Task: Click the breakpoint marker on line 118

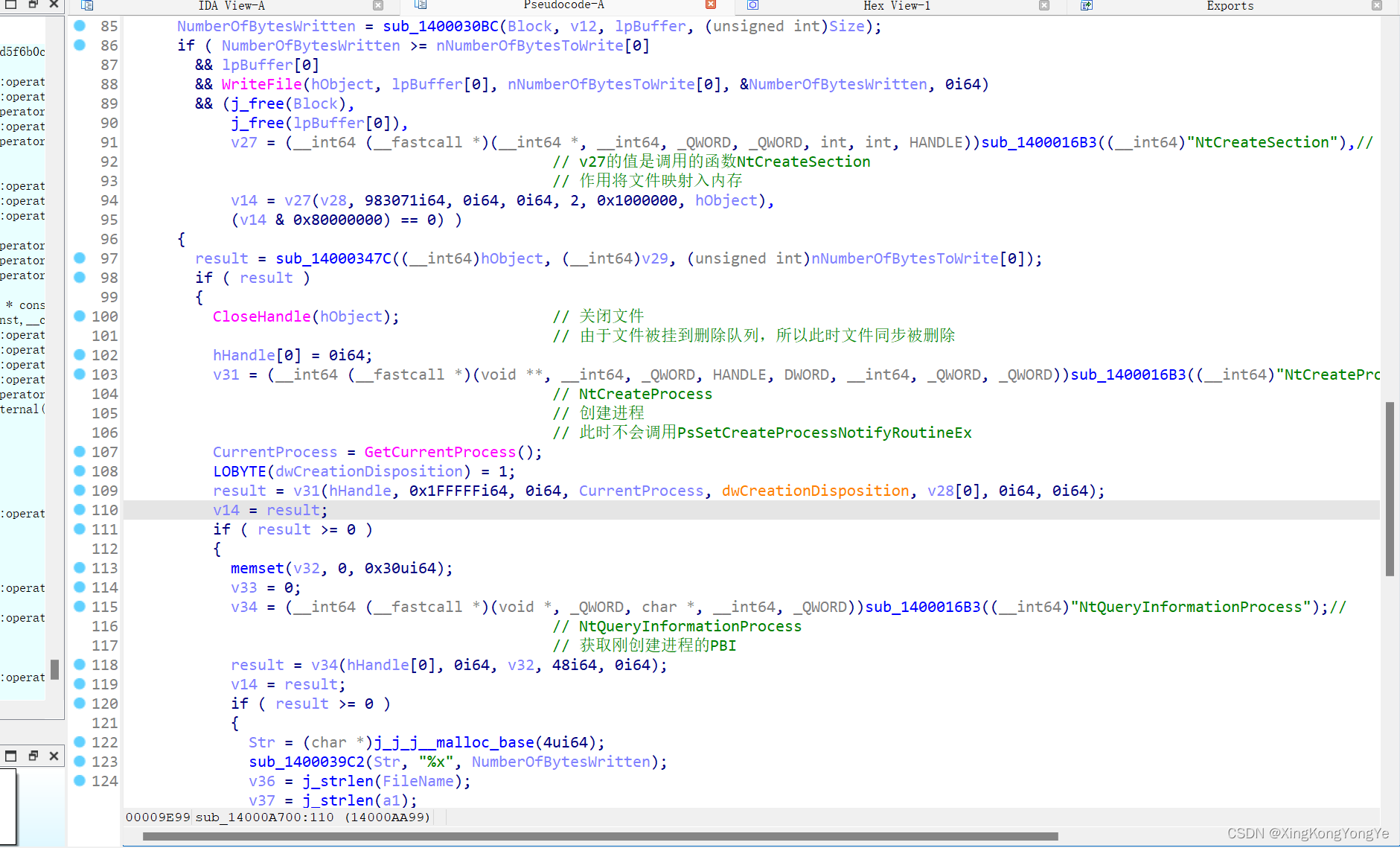Action: pyautogui.click(x=80, y=664)
